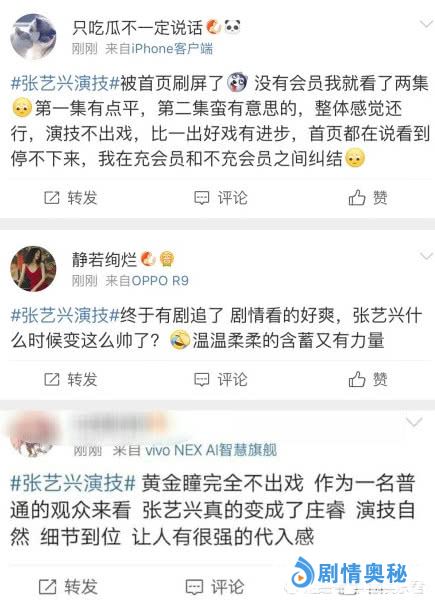Open the #张艺兴演技# hashtag in the first post
The image size is (435, 603).
(x=65, y=83)
